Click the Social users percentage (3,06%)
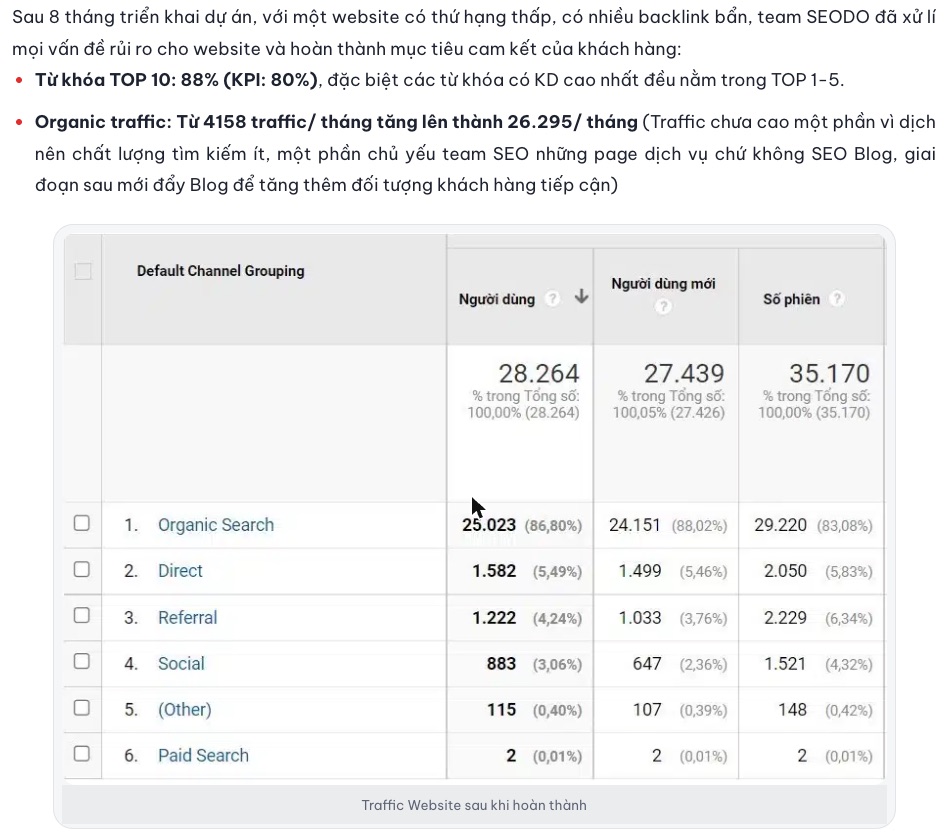Image resolution: width=949 pixels, height=833 pixels. pyautogui.click(x=557, y=665)
